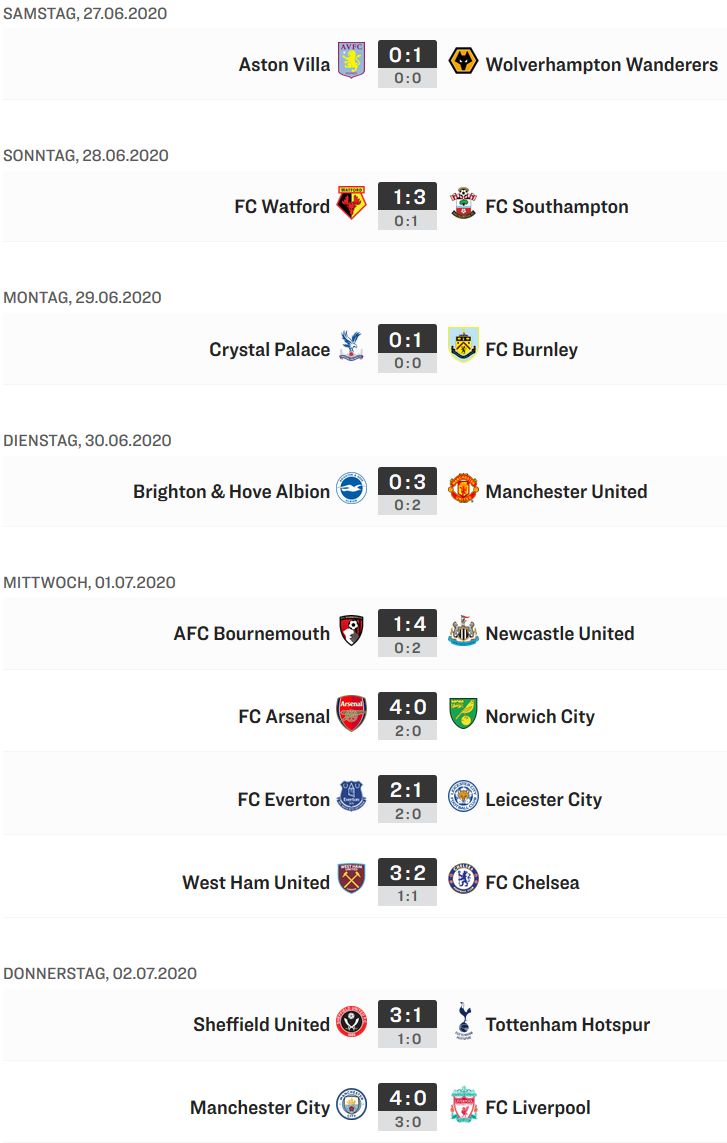Click the Aston Villa club crest
Screen dimensions: 727x1143
(x=351, y=60)
